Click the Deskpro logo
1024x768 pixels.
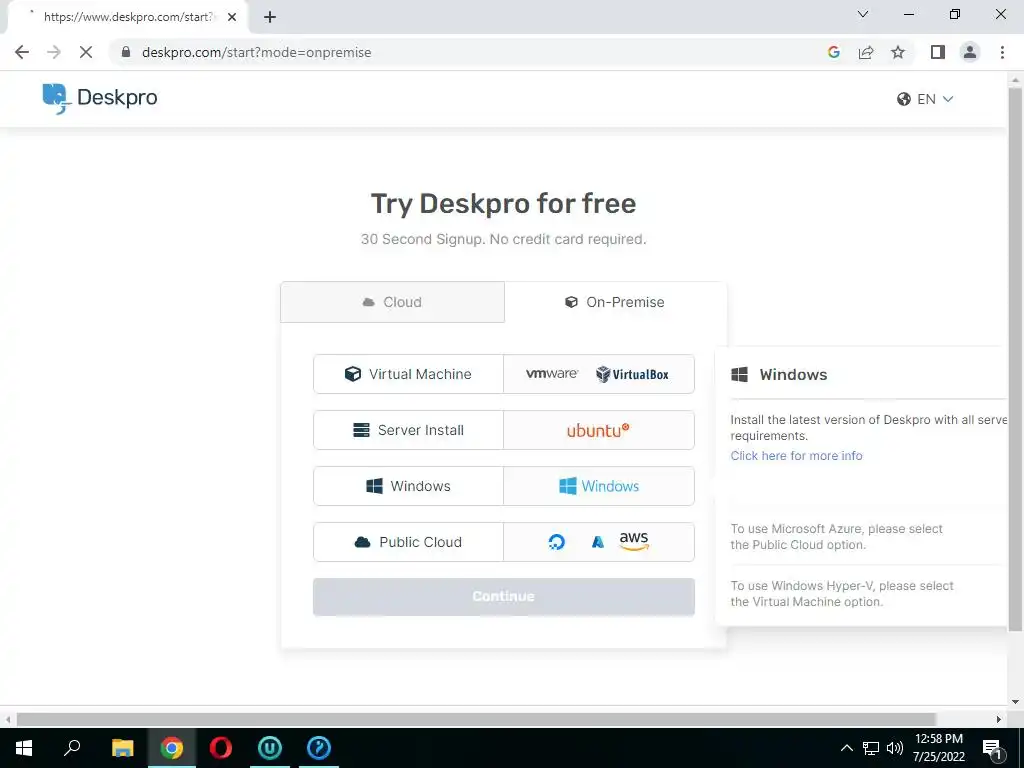[x=100, y=99]
